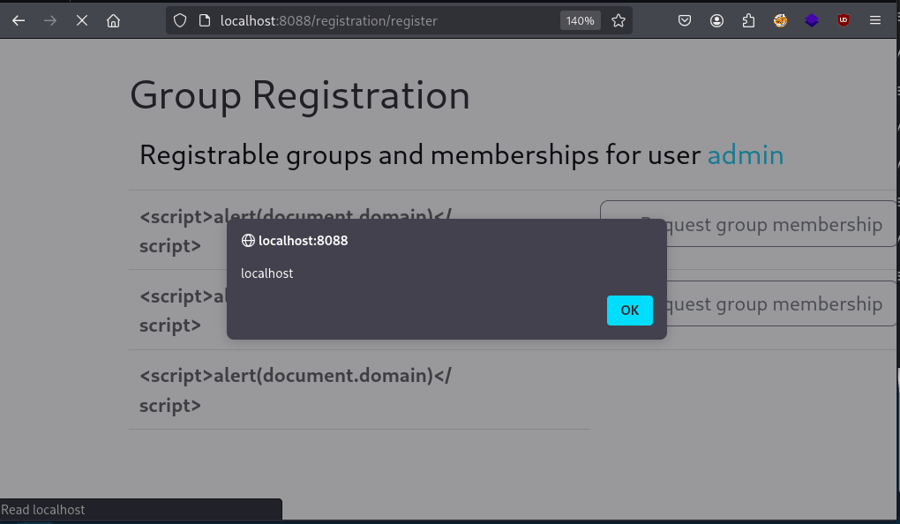The image size is (900, 524).
Task: Click the URL address bar text
Action: coord(330,20)
